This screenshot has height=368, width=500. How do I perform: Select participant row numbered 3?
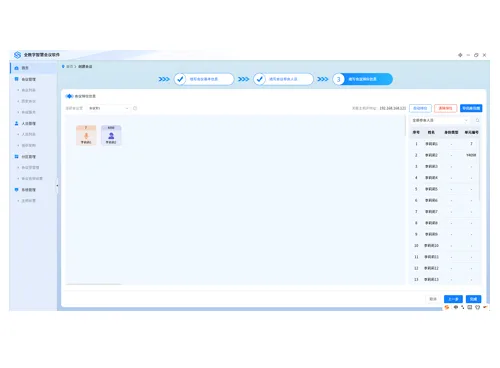pyautogui.click(x=444, y=166)
